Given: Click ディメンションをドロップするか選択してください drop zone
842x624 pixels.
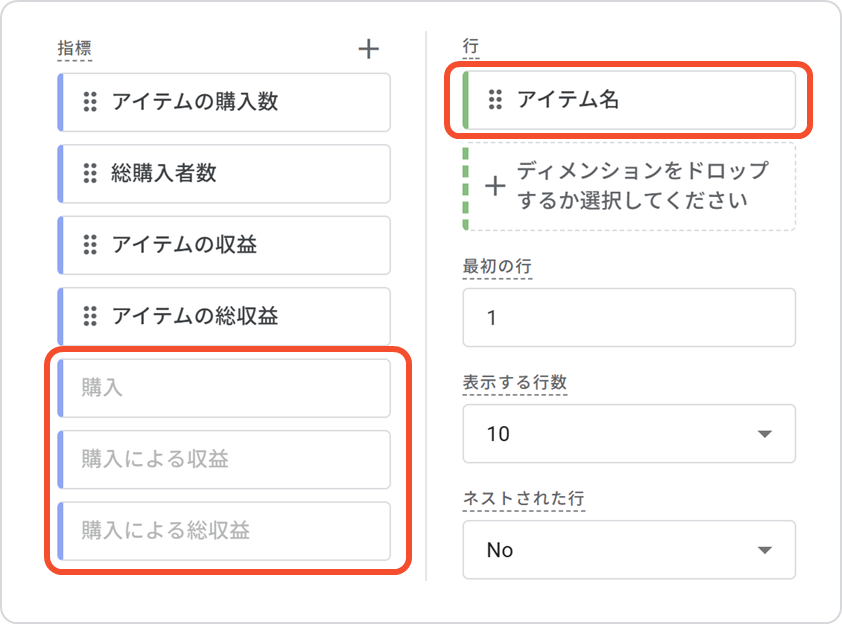Looking at the screenshot, I should pos(642,186).
